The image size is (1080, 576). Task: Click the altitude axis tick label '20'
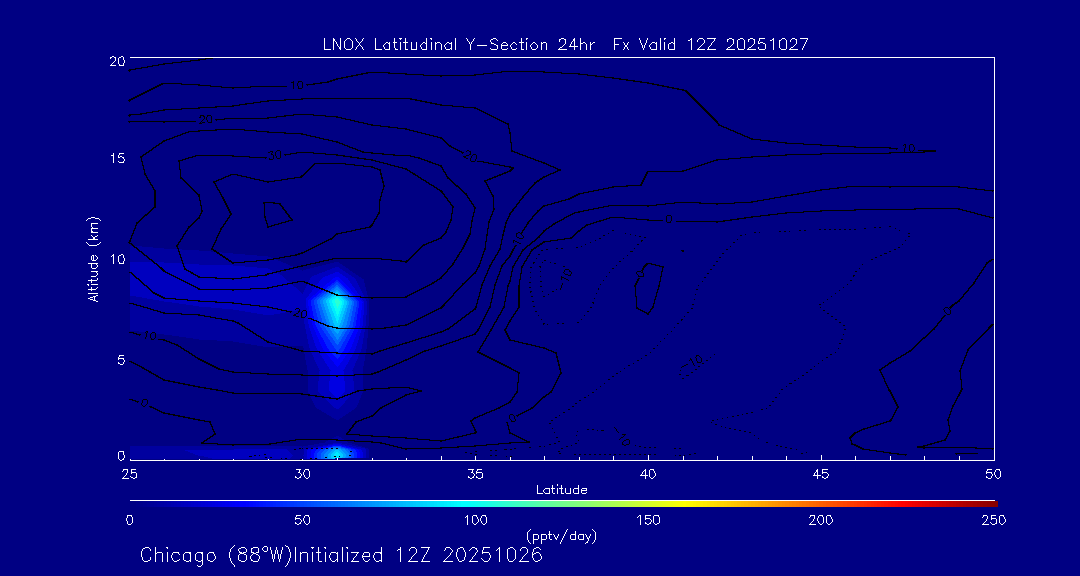pyautogui.click(x=116, y=61)
